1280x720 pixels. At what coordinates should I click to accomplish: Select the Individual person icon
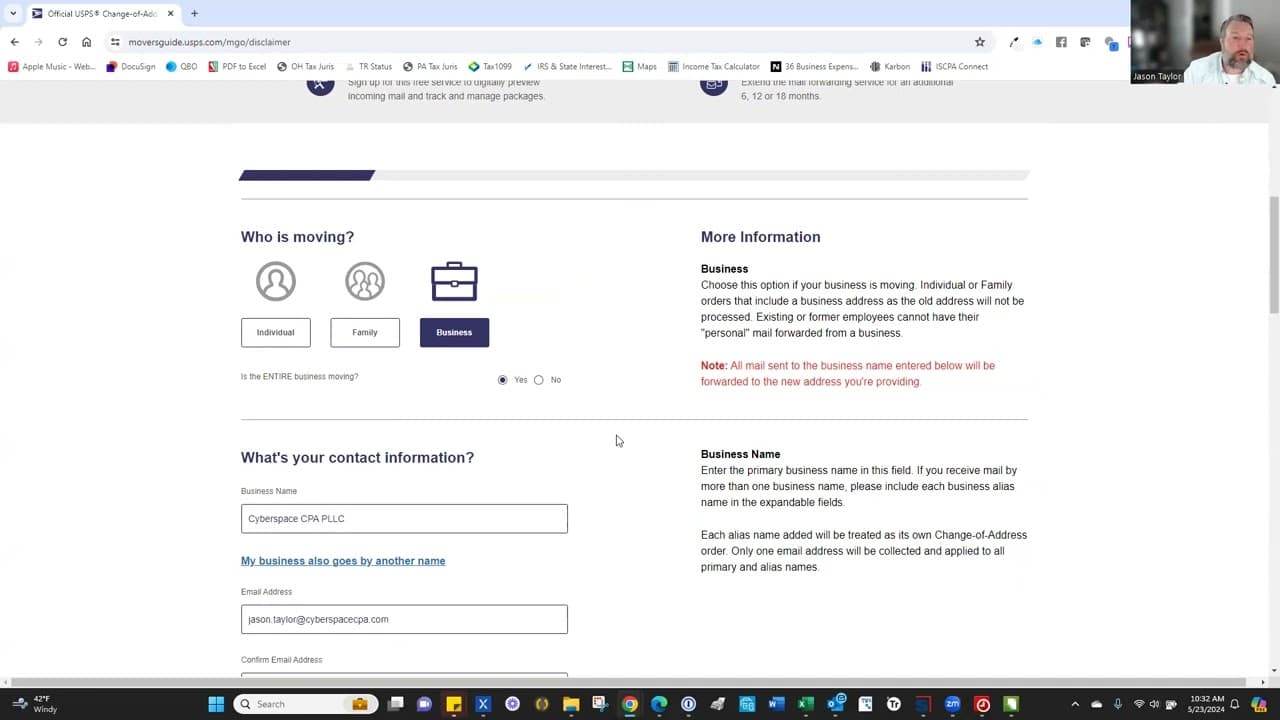click(x=275, y=282)
